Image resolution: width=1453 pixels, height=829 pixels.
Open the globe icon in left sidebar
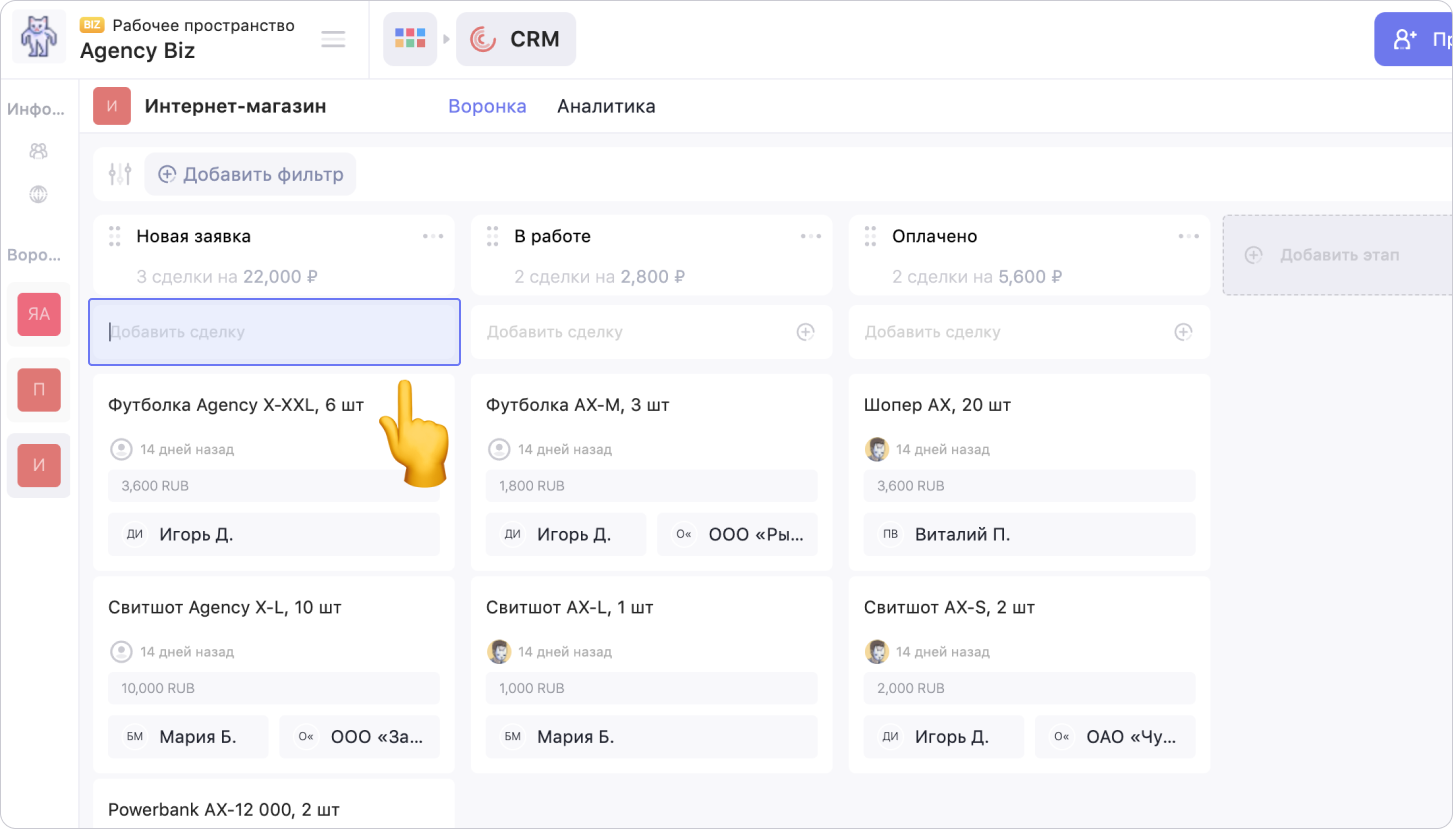[x=39, y=194]
